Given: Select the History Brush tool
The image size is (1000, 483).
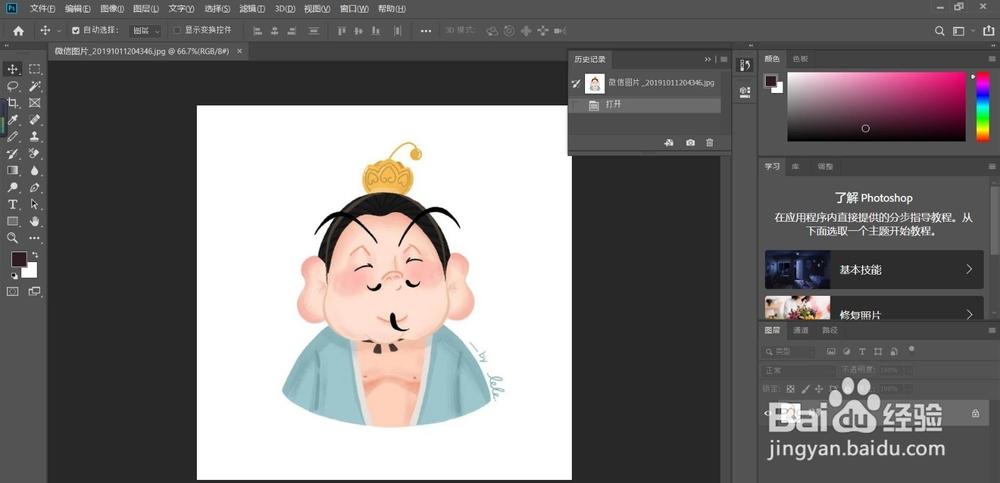Looking at the screenshot, I should (x=13, y=154).
